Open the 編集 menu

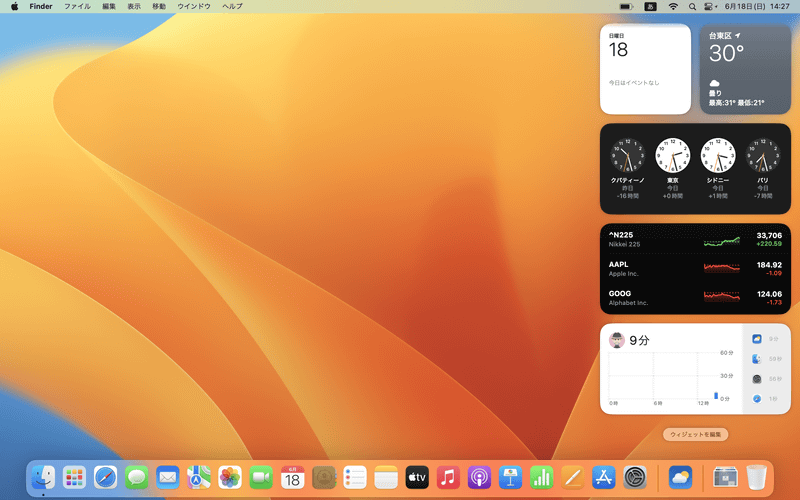pos(109,7)
